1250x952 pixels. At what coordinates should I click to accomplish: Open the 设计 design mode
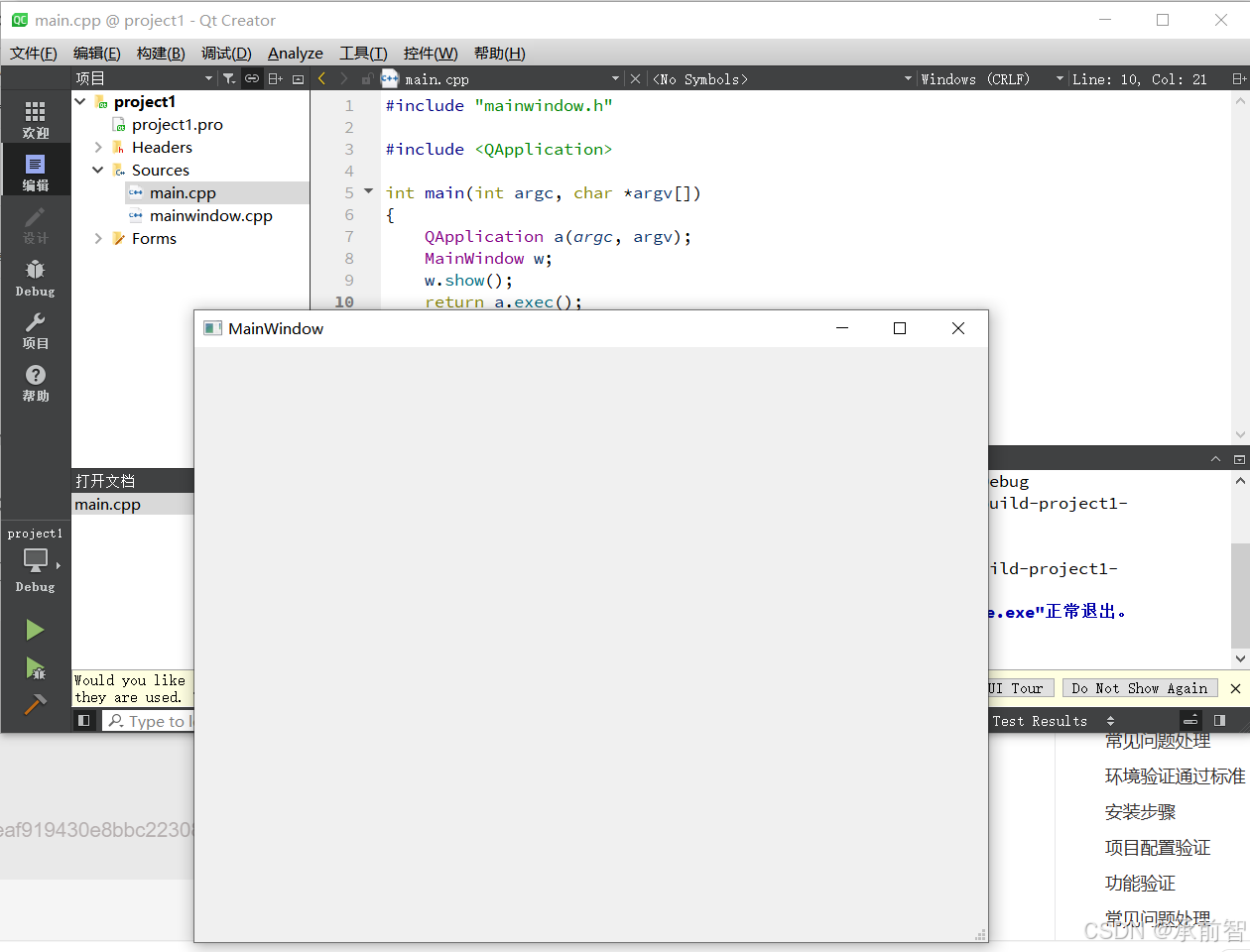36,225
